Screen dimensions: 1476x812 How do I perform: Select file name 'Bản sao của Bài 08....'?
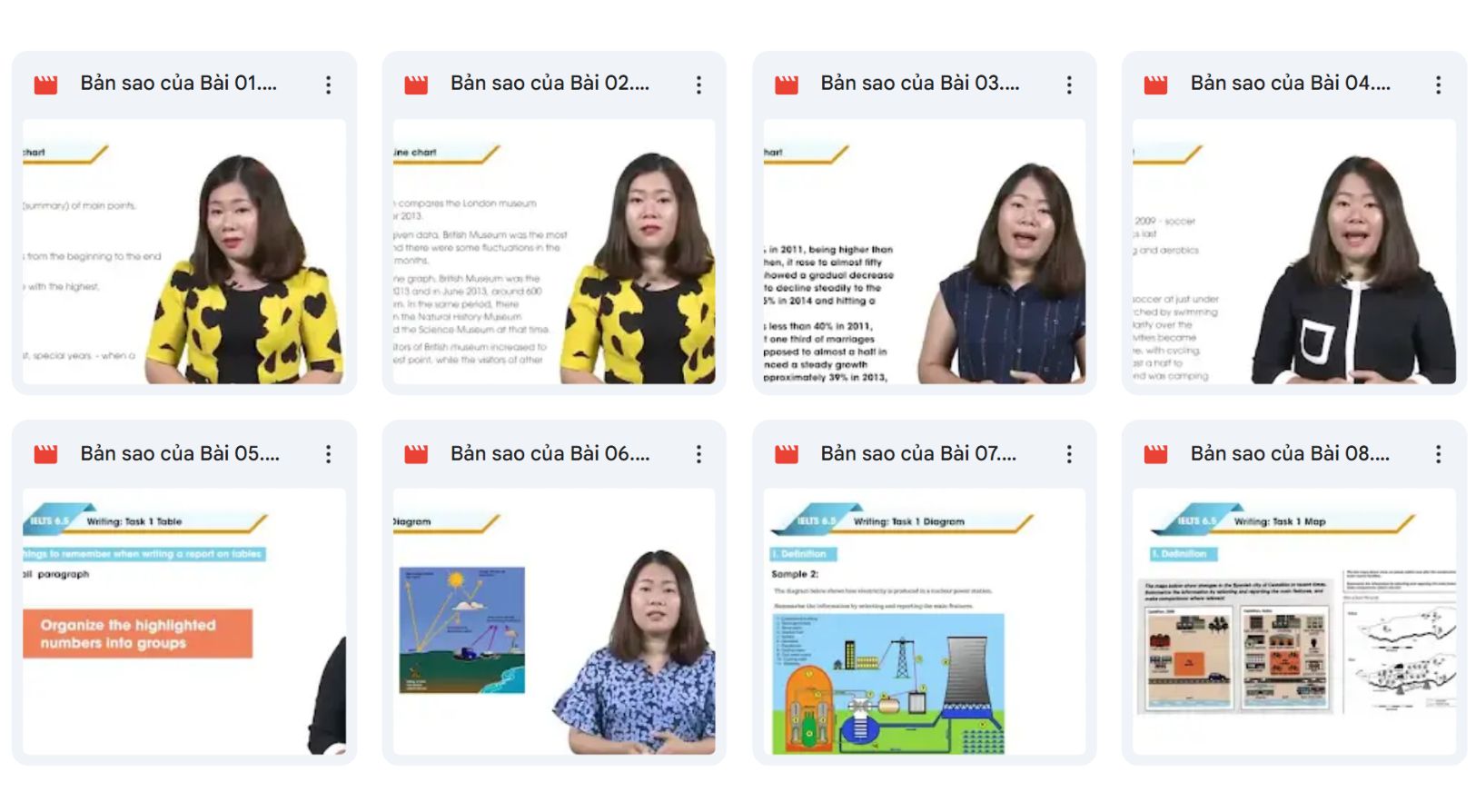pos(1290,453)
